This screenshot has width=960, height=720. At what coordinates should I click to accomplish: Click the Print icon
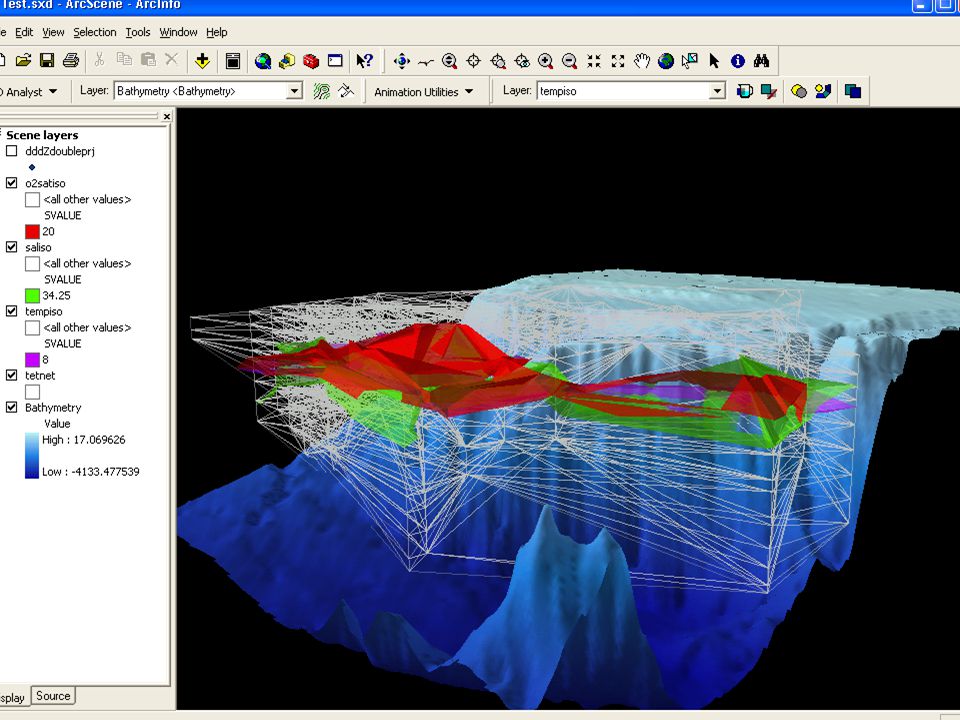pyautogui.click(x=71, y=60)
